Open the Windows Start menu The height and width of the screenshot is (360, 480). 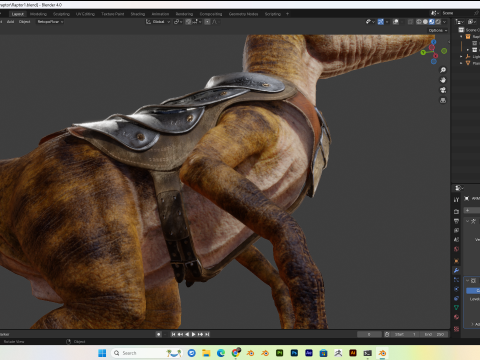click(102, 353)
